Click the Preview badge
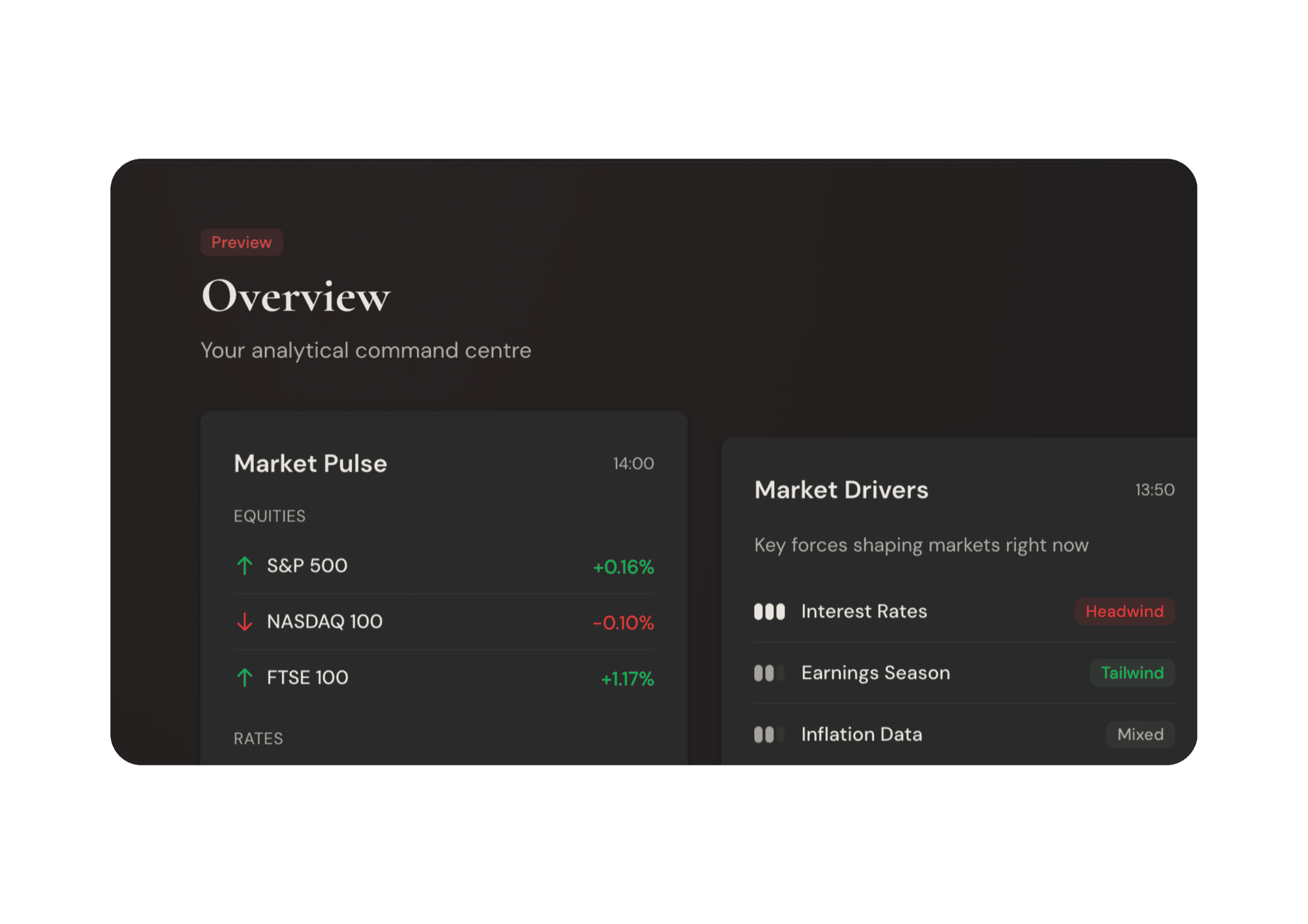1308x924 pixels. [242, 243]
